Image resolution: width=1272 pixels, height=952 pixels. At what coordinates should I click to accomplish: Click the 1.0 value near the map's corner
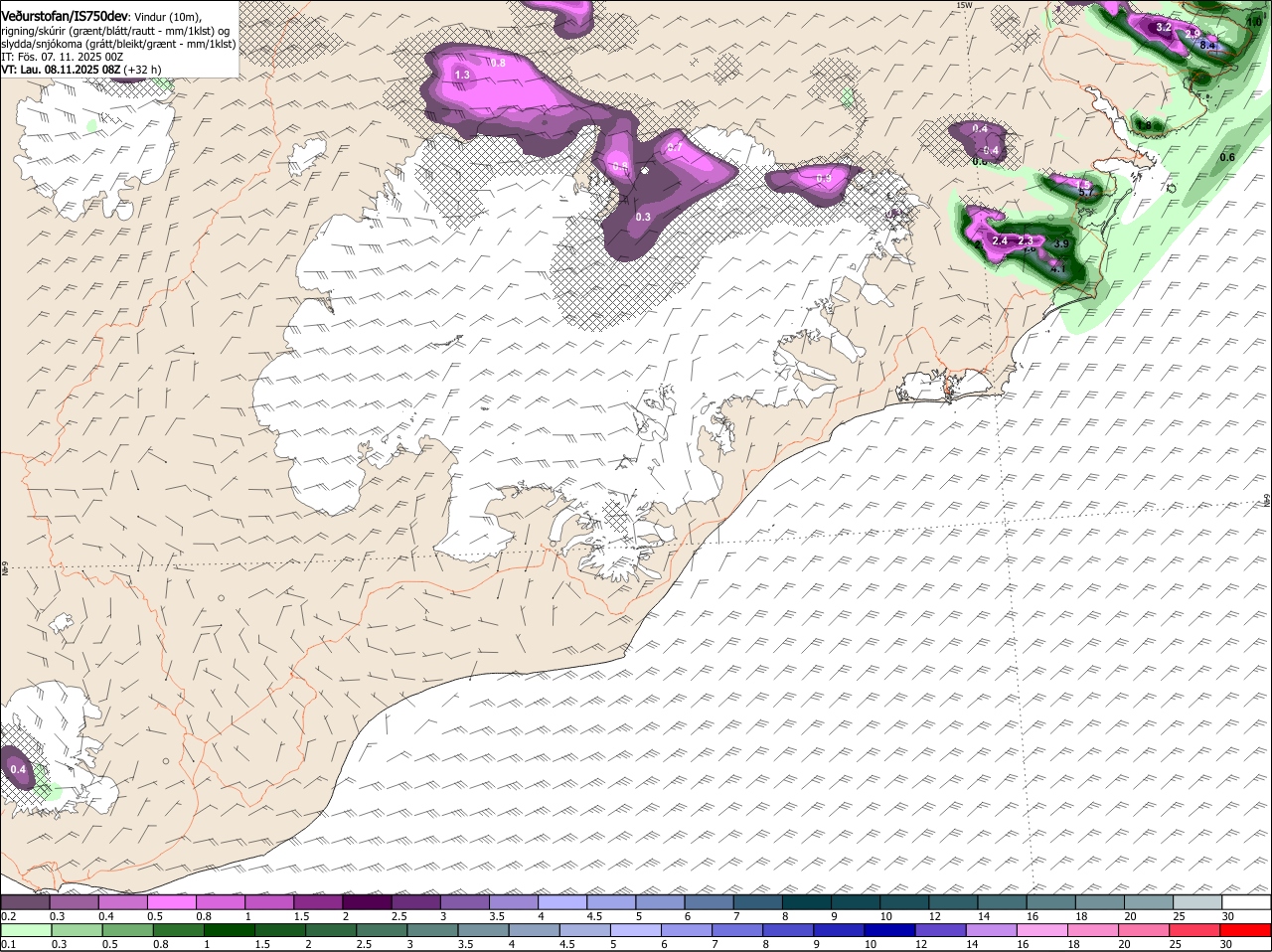pos(1254,21)
